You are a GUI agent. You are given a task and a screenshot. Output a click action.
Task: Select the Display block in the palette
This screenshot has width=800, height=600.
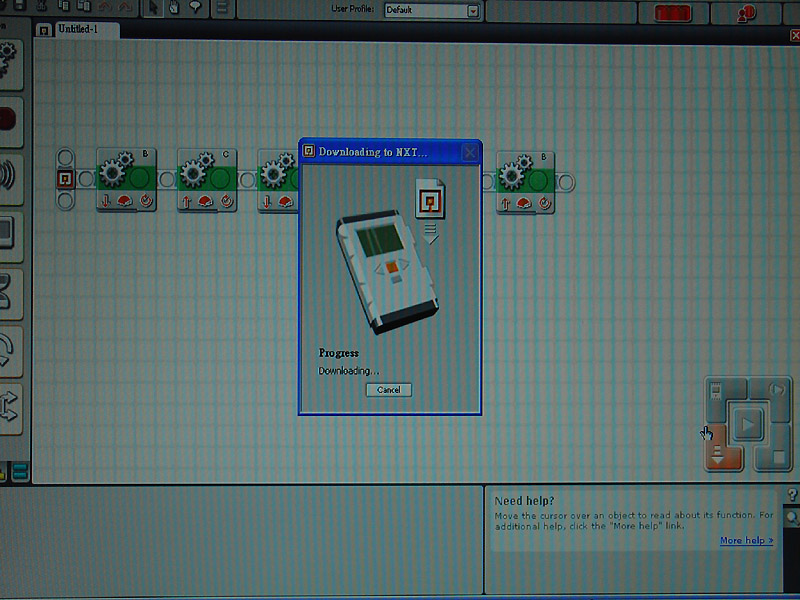pos(9,235)
